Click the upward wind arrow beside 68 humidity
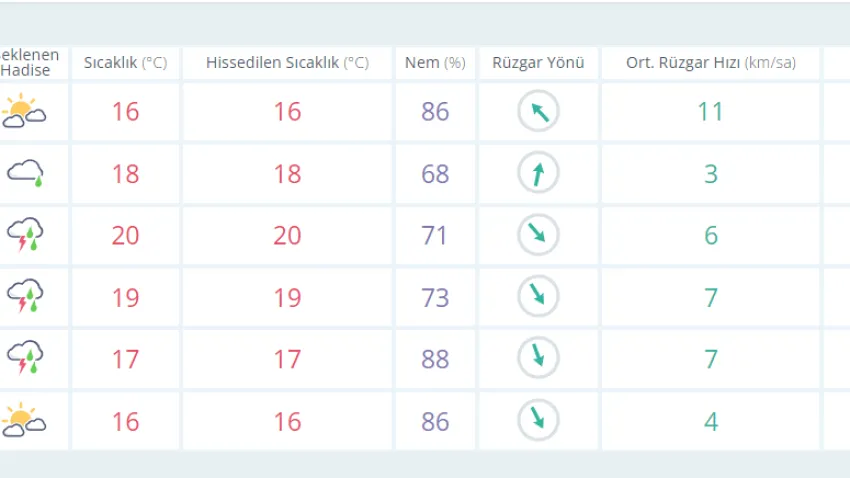This screenshot has height=478, width=850. (538, 173)
